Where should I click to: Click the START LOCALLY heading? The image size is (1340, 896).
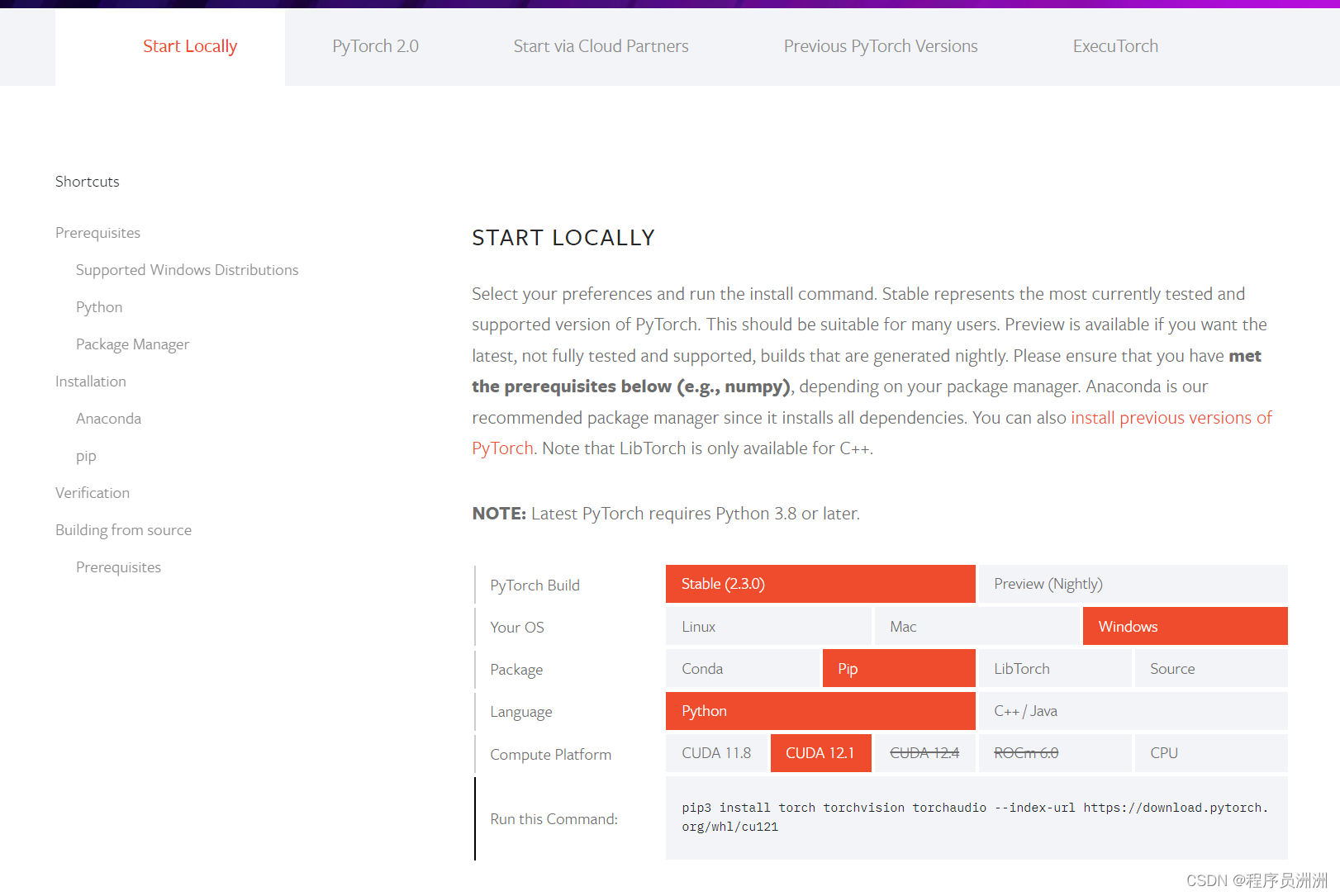563,238
